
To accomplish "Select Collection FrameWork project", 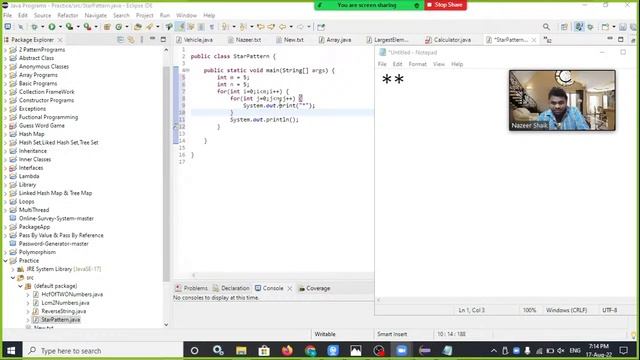I will coord(47,92).
